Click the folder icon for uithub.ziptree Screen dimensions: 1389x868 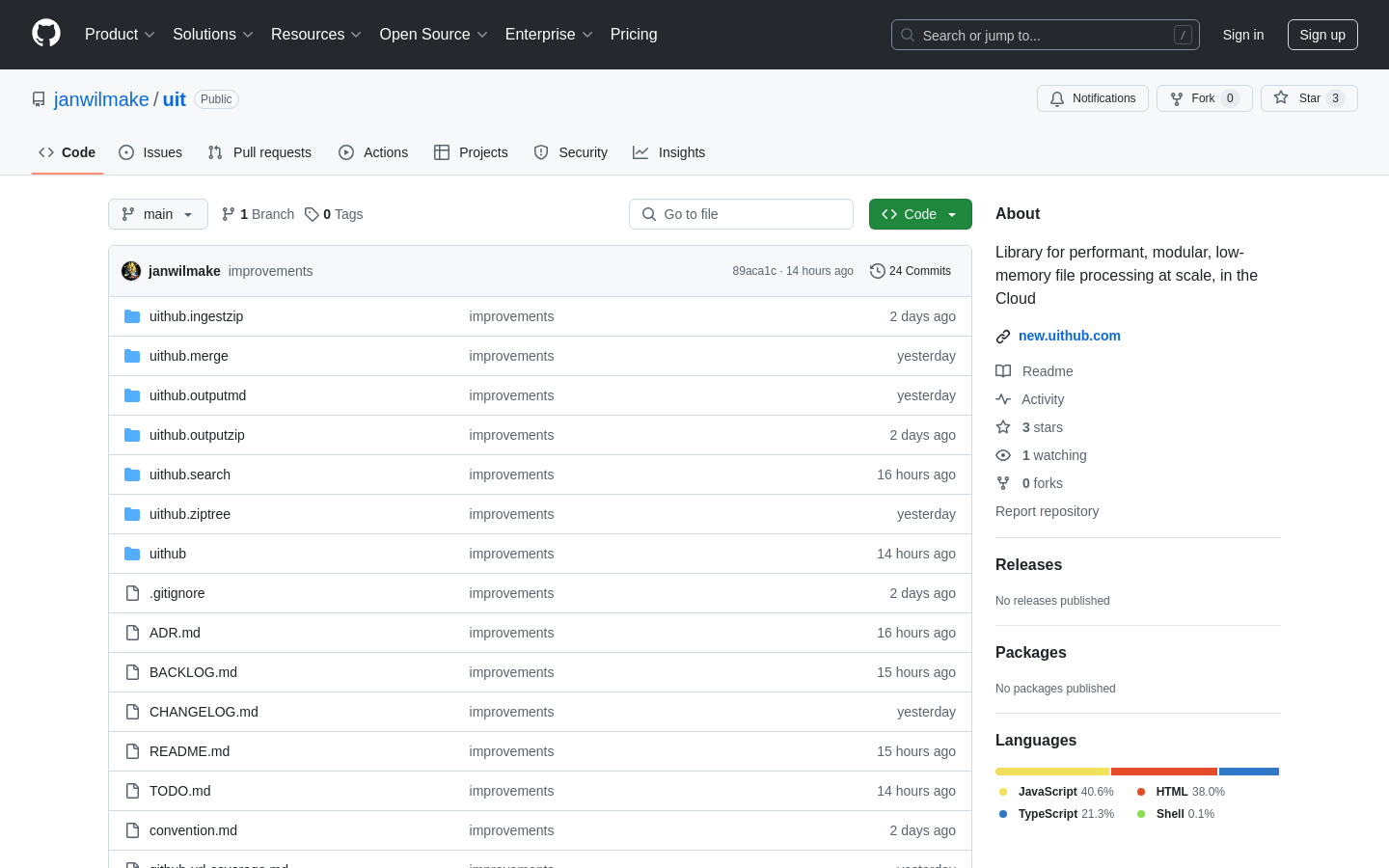pyautogui.click(x=132, y=514)
